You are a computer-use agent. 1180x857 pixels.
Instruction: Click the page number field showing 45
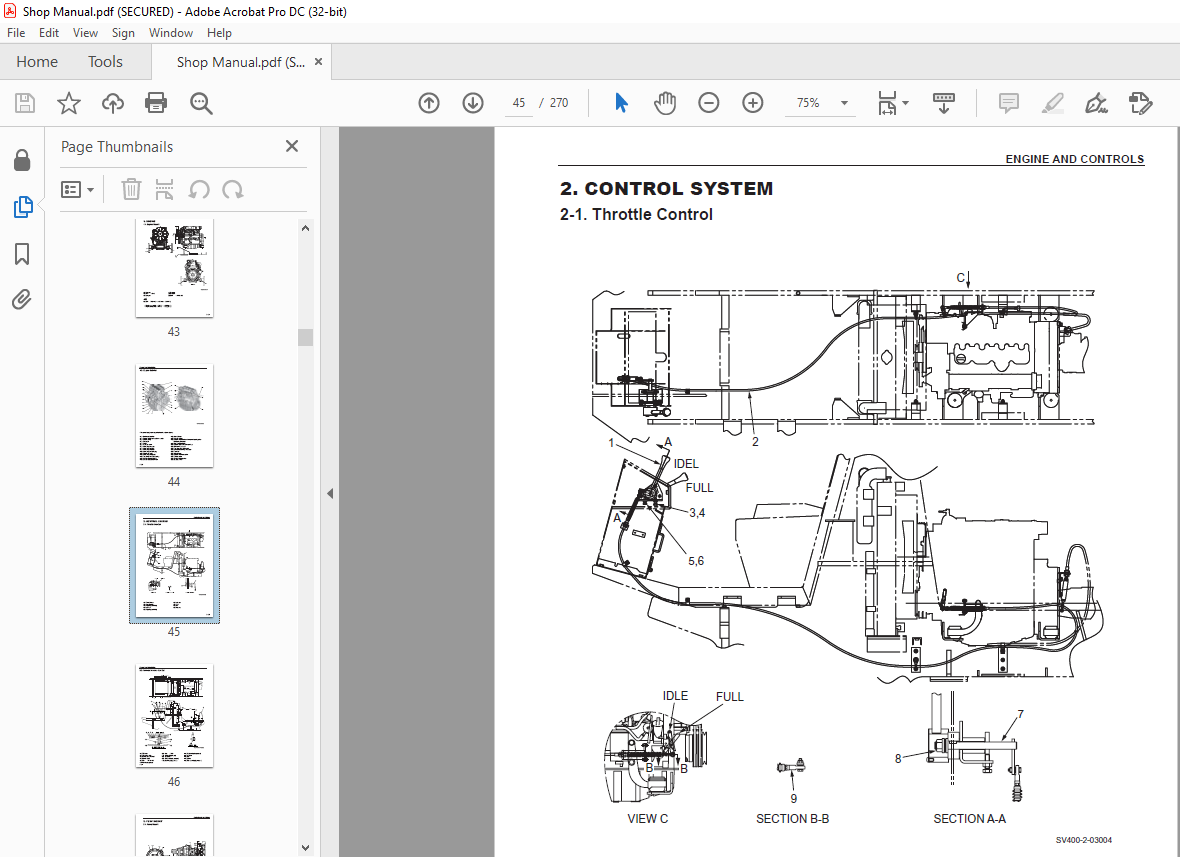(519, 103)
